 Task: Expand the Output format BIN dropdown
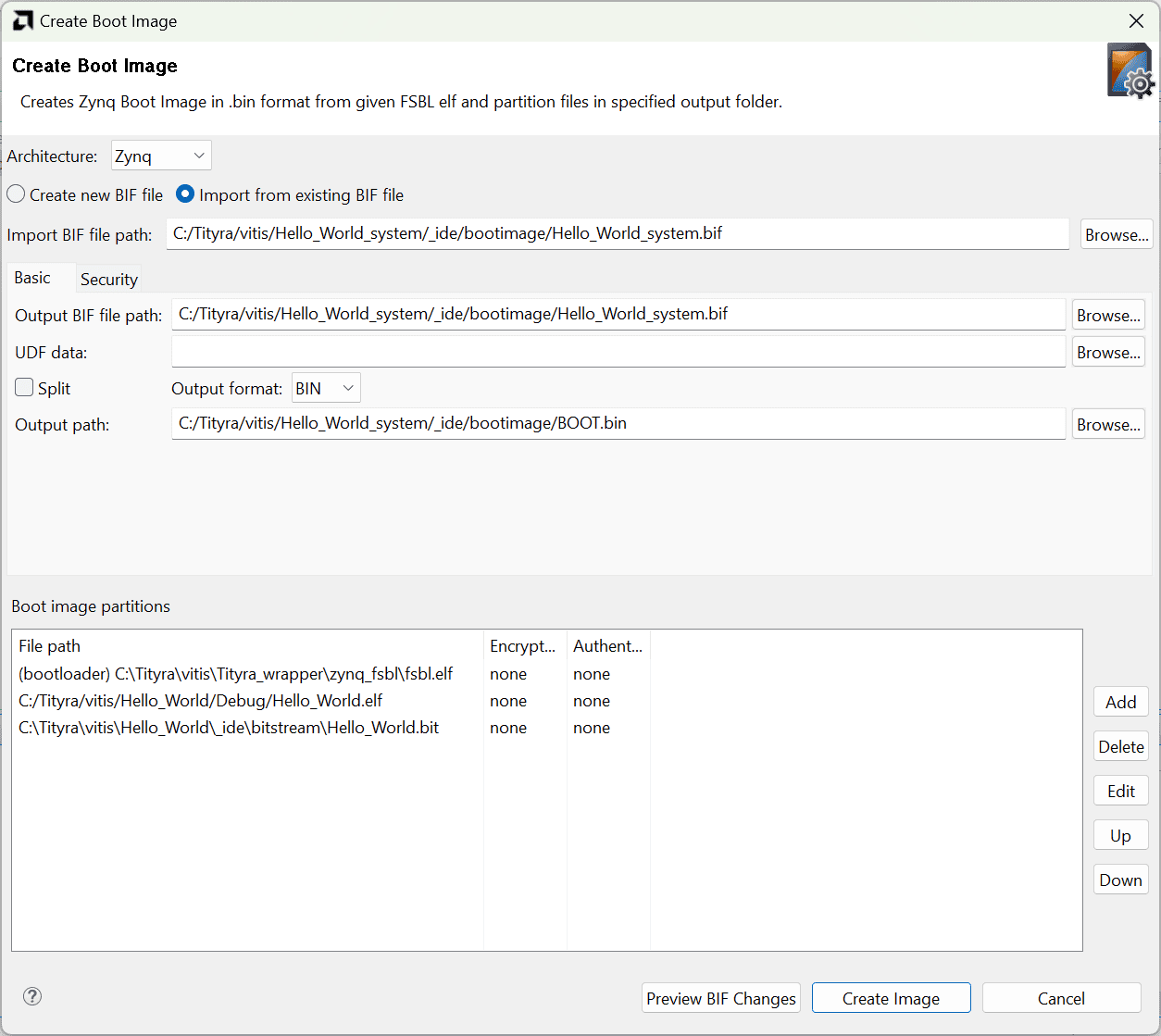click(326, 388)
